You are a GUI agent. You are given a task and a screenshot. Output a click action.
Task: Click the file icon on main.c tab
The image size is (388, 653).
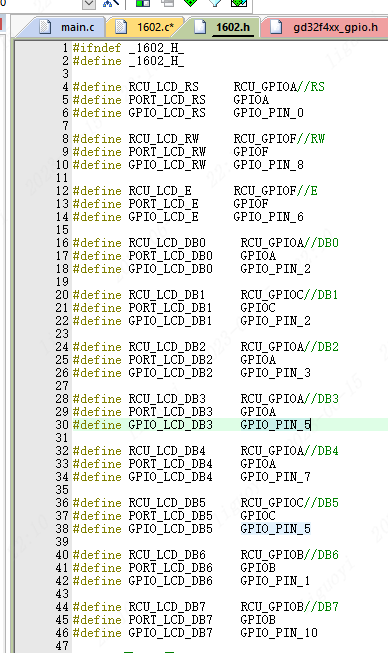click(x=45, y=27)
